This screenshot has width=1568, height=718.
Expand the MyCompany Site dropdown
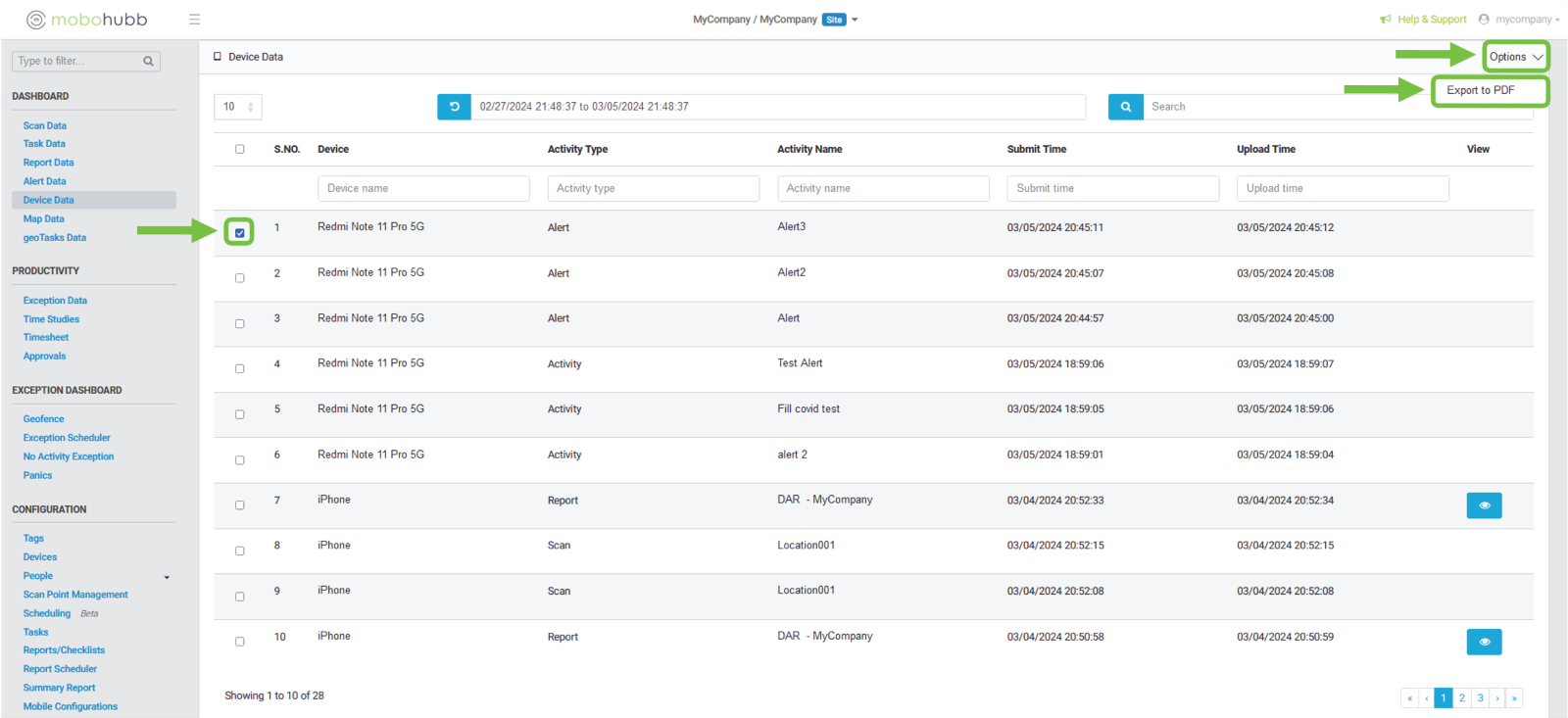[855, 20]
